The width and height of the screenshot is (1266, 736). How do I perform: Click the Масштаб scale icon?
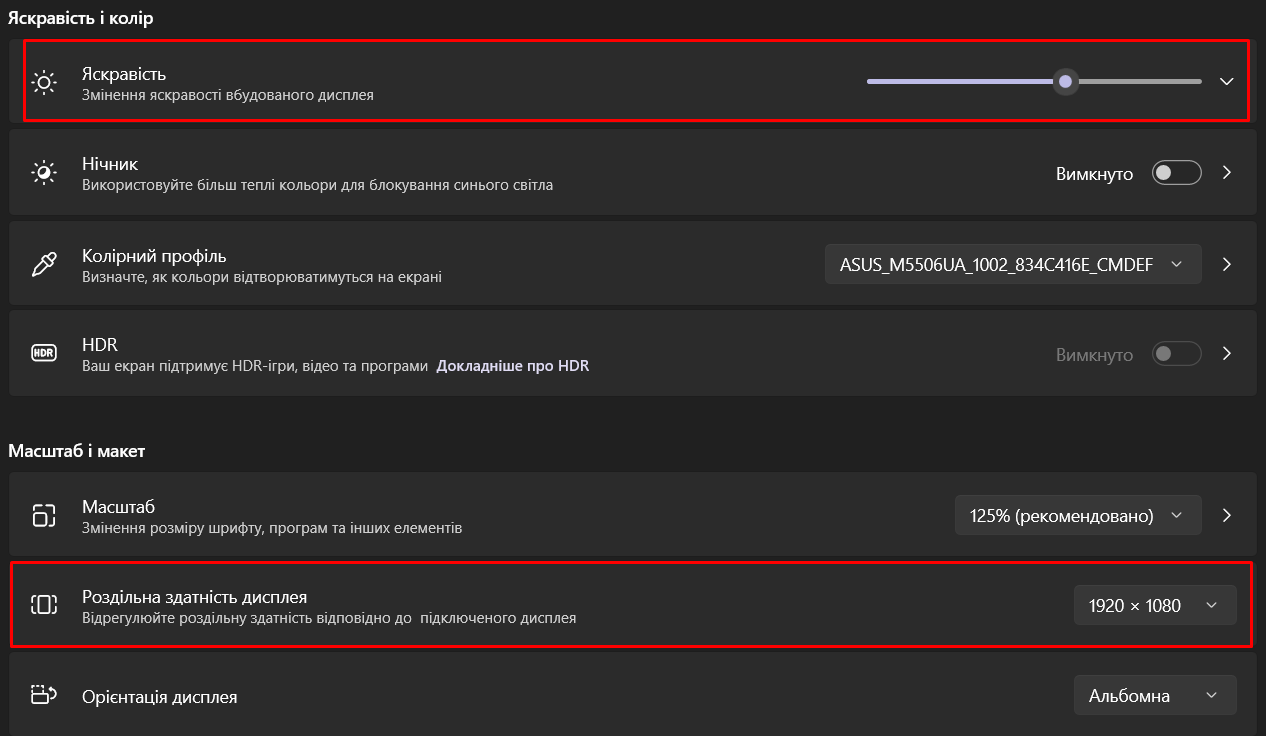[x=44, y=516]
